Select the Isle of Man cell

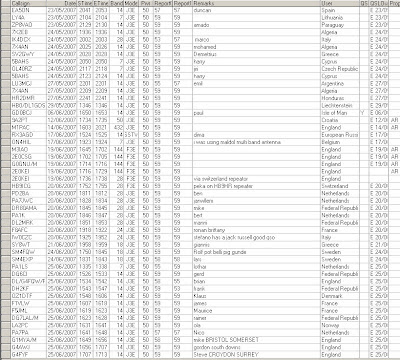pyautogui.click(x=340, y=113)
